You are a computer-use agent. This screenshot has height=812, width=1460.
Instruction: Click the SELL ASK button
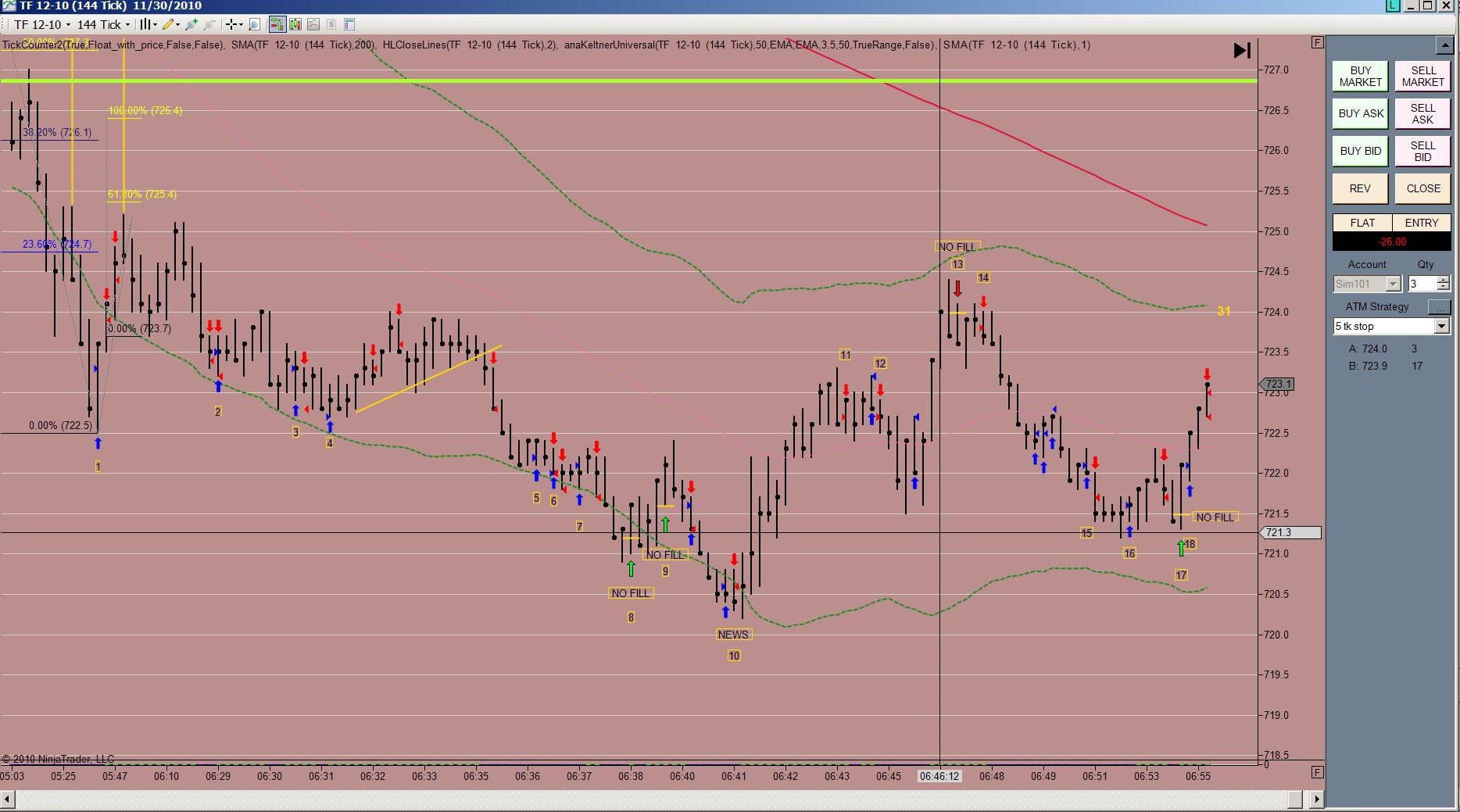click(x=1422, y=113)
